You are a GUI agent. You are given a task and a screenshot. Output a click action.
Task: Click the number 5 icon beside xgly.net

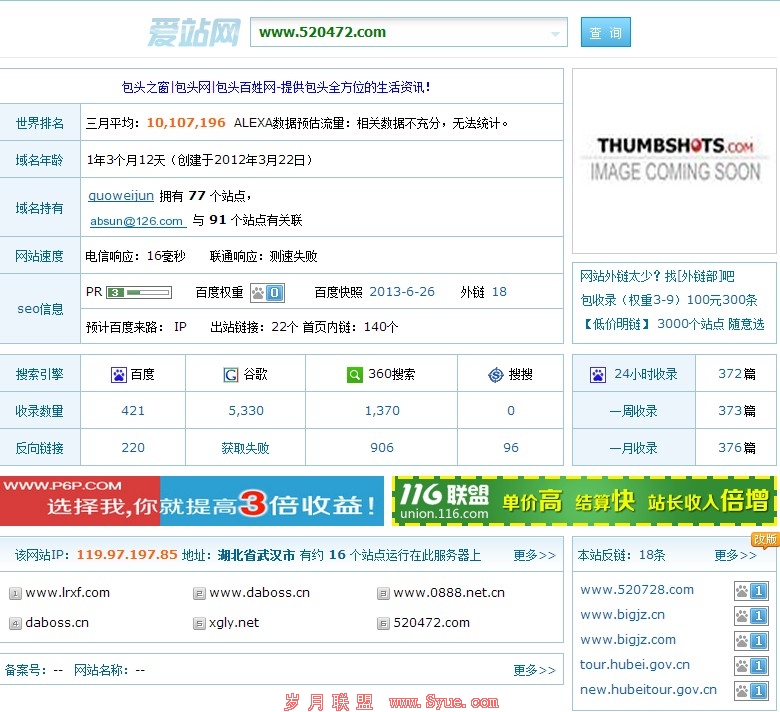[x=199, y=623]
